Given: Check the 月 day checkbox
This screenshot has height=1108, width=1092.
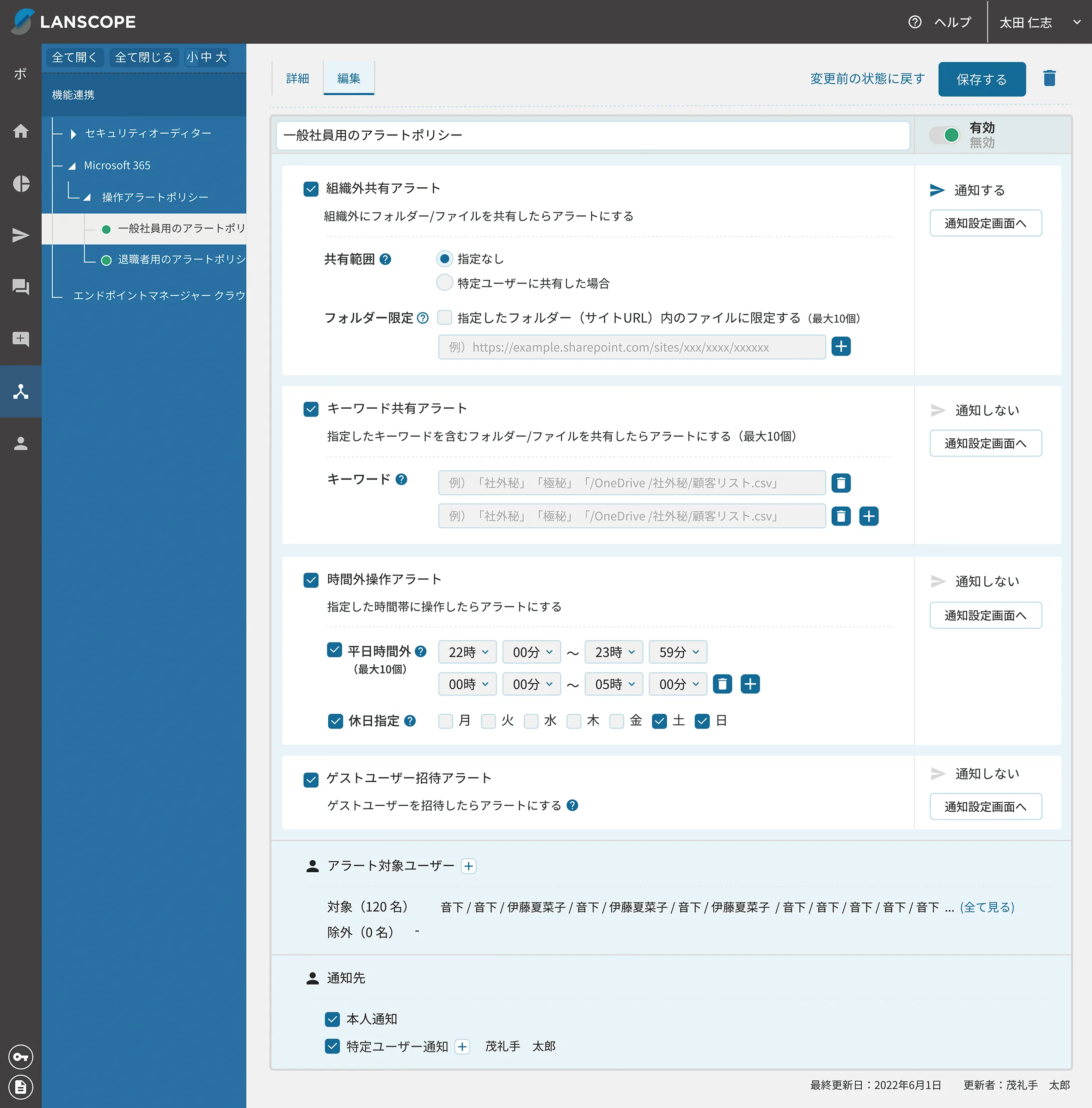Looking at the screenshot, I should (x=445, y=721).
